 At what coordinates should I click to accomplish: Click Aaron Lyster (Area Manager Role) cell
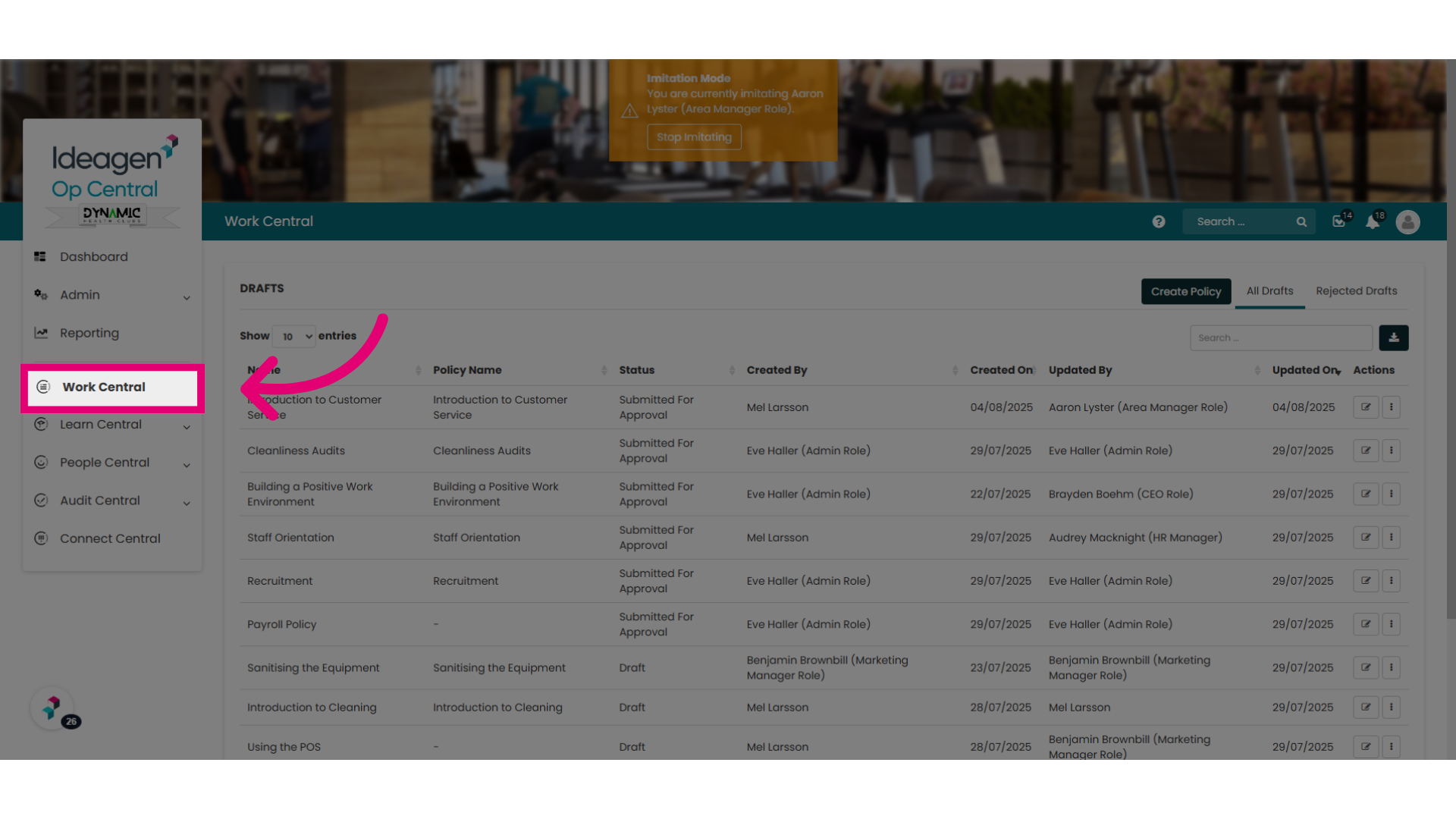[x=1138, y=407]
